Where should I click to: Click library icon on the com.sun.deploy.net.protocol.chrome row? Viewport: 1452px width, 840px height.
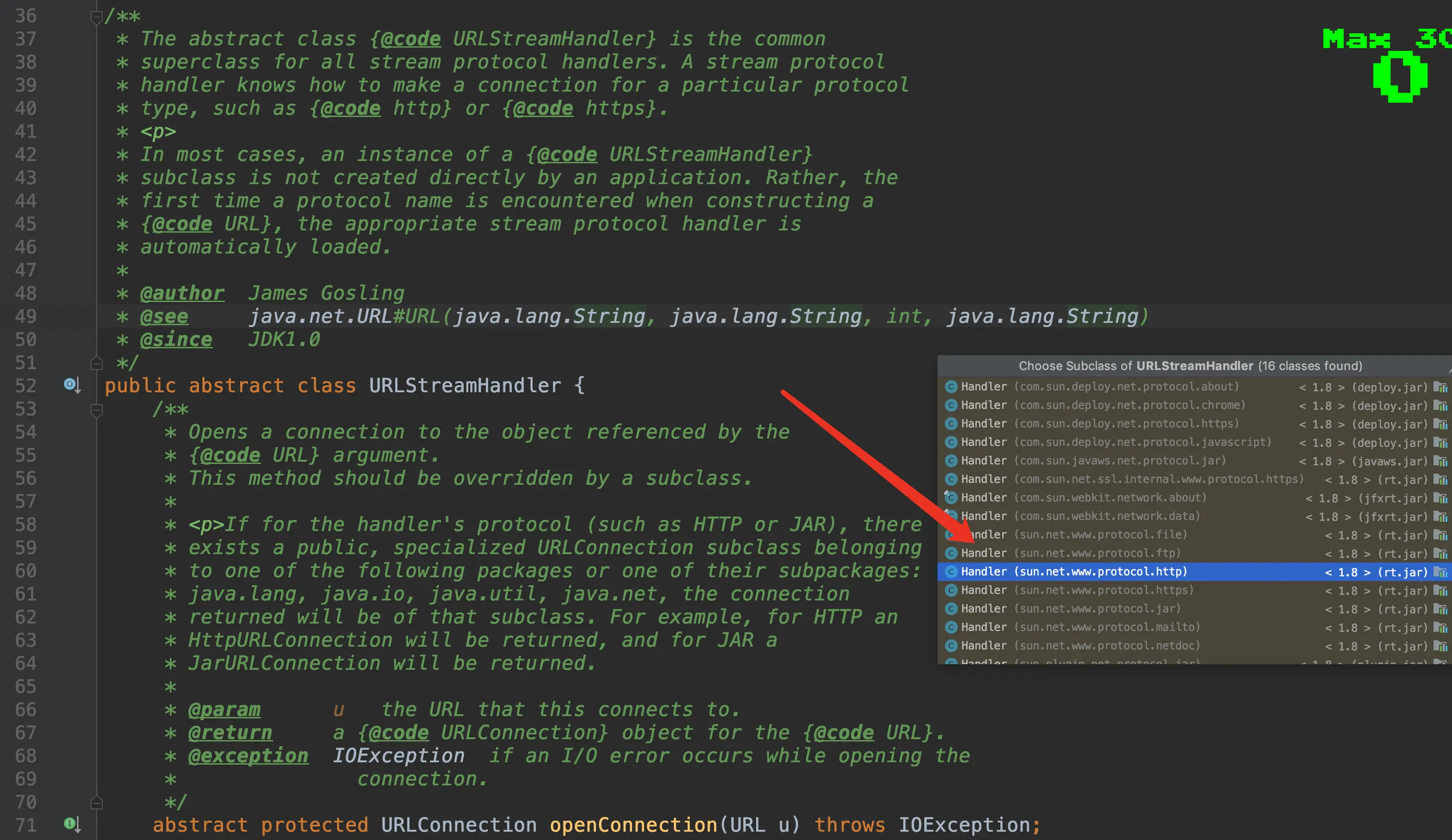tap(1440, 406)
